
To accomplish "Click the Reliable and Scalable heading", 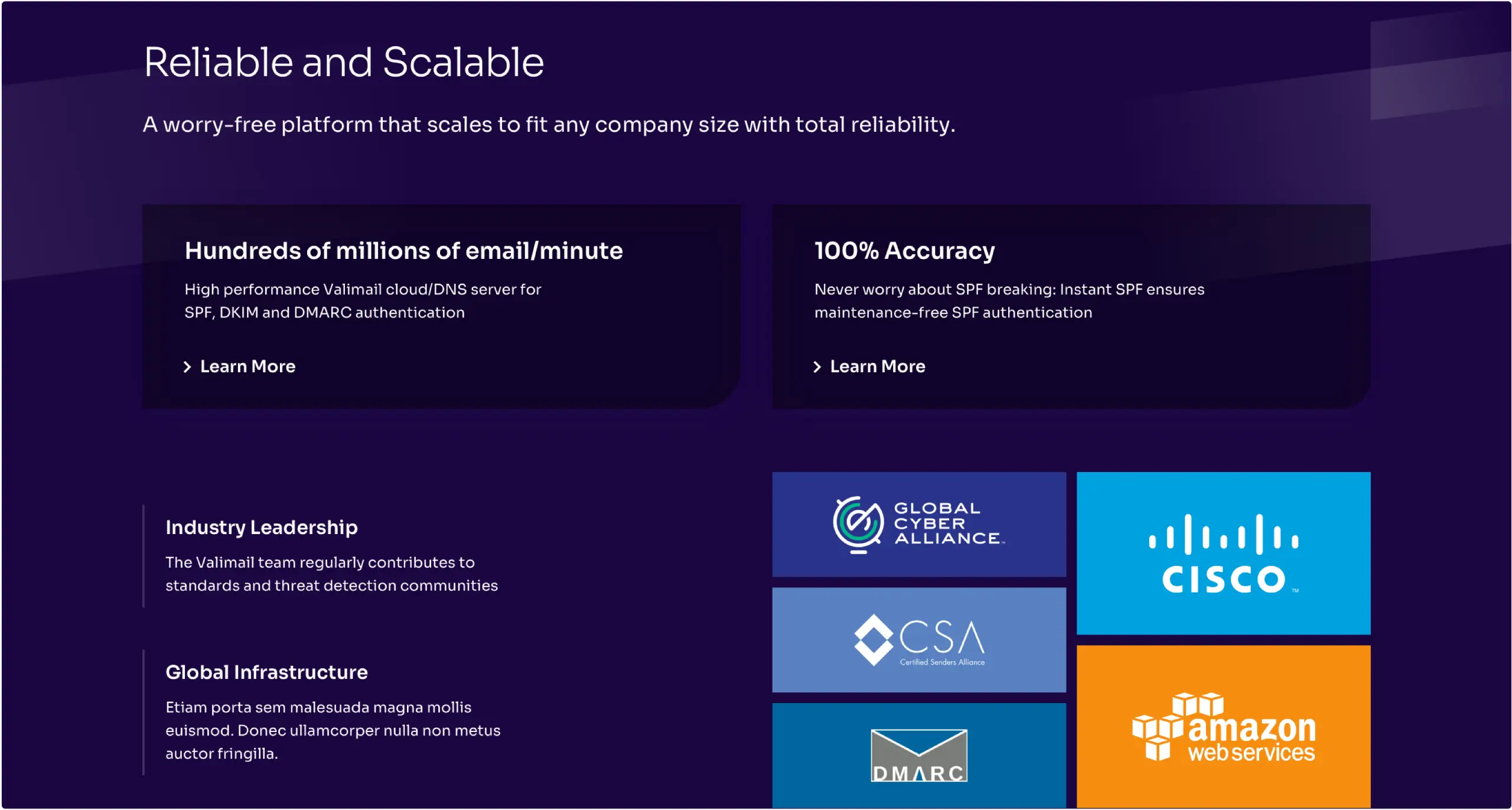I will [x=344, y=62].
